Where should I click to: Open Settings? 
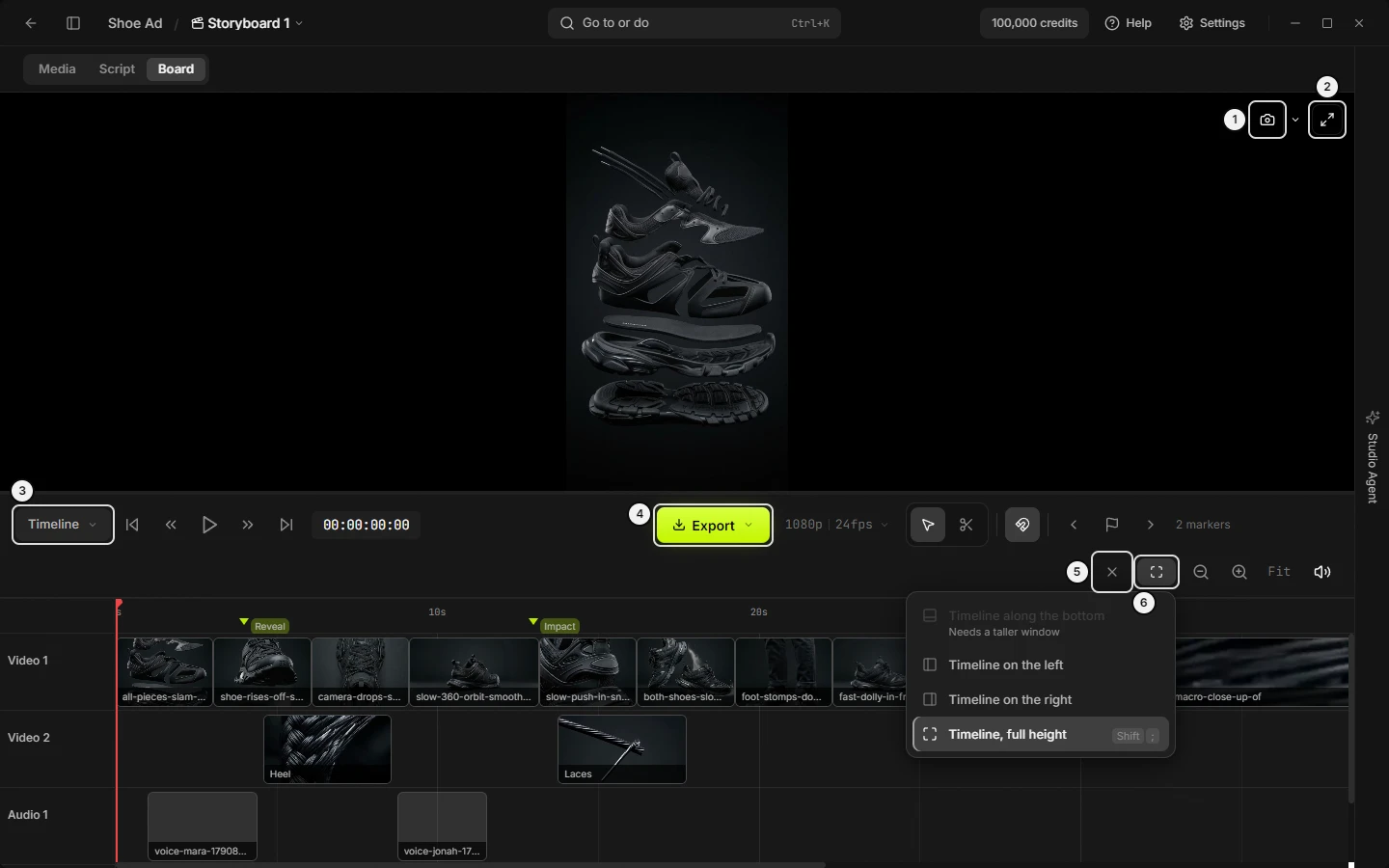(x=1212, y=23)
